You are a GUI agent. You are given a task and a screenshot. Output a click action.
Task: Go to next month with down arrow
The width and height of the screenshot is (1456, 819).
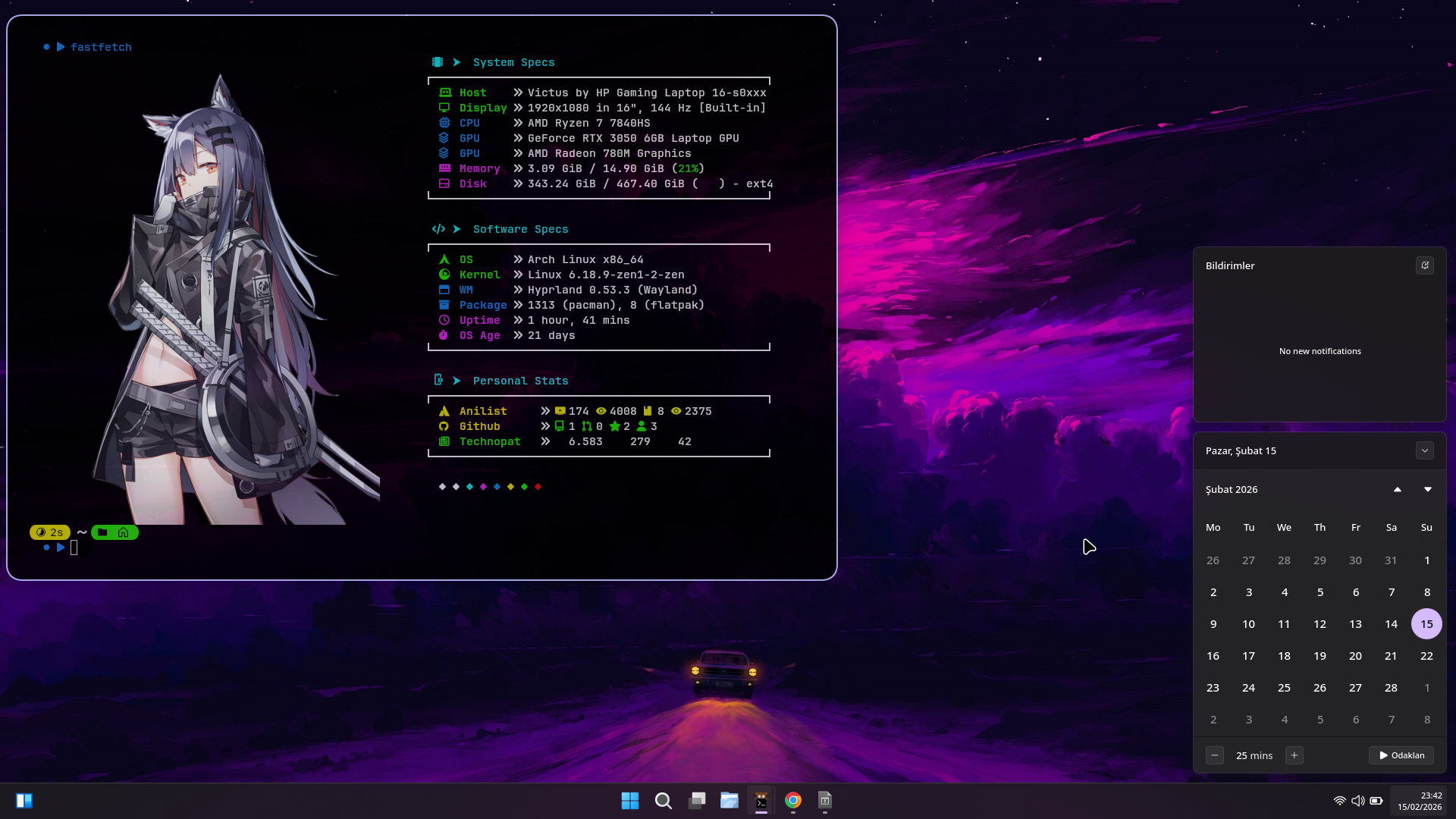[1427, 489]
